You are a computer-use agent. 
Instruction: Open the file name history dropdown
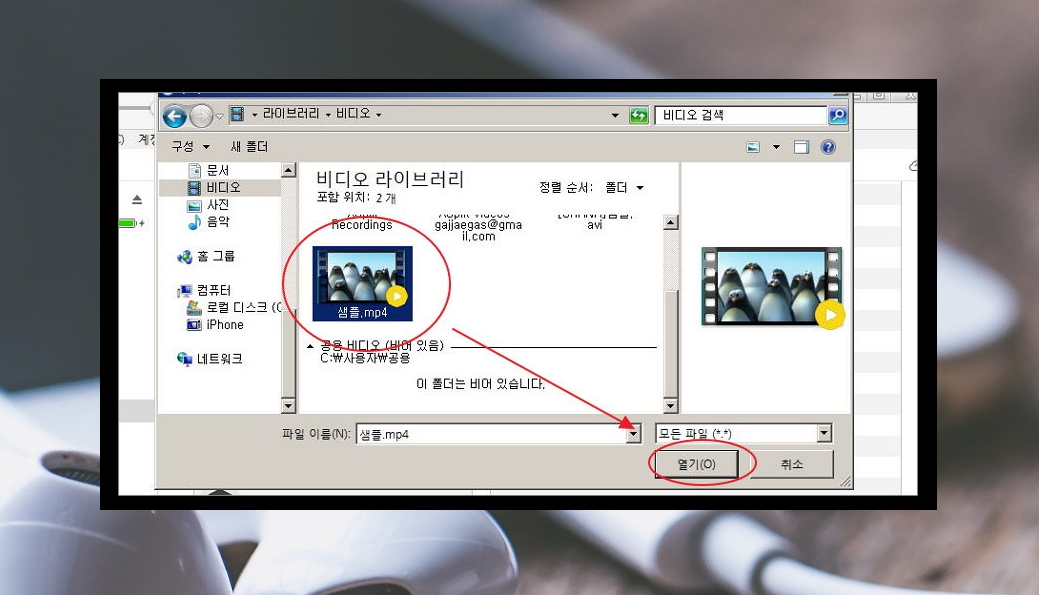(x=634, y=434)
